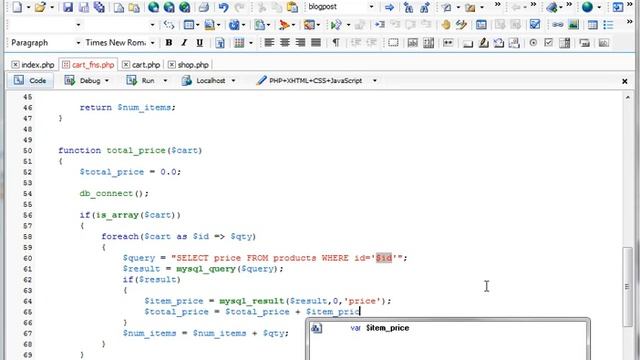This screenshot has width=640, height=360.
Task: Justify text alignment
Action: [x=316, y=42]
